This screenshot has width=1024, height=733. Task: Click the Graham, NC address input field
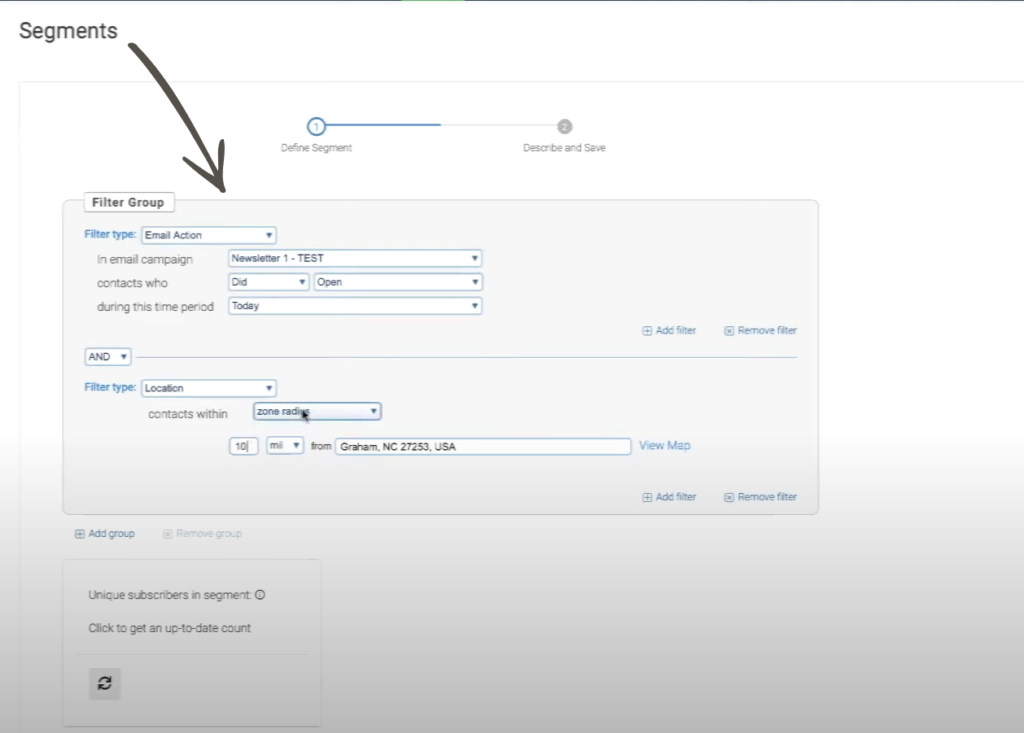click(x=483, y=446)
